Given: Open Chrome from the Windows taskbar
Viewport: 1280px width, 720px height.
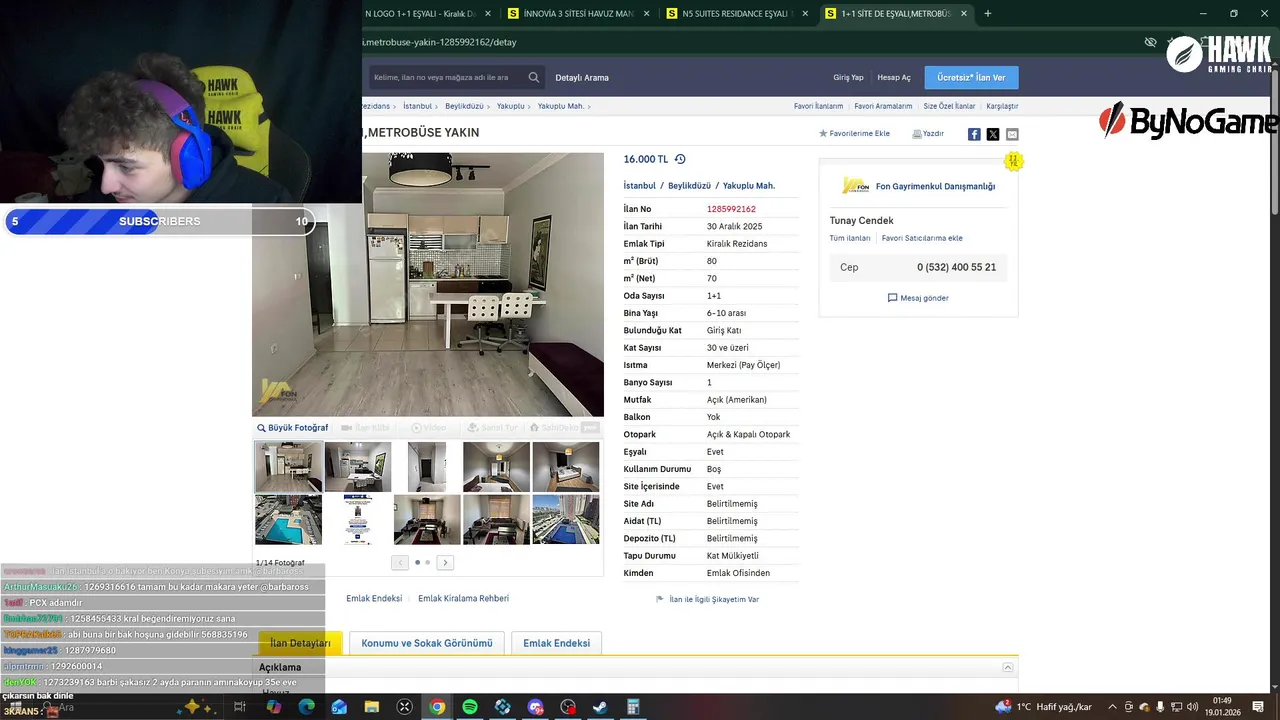Looking at the screenshot, I should click(x=437, y=707).
